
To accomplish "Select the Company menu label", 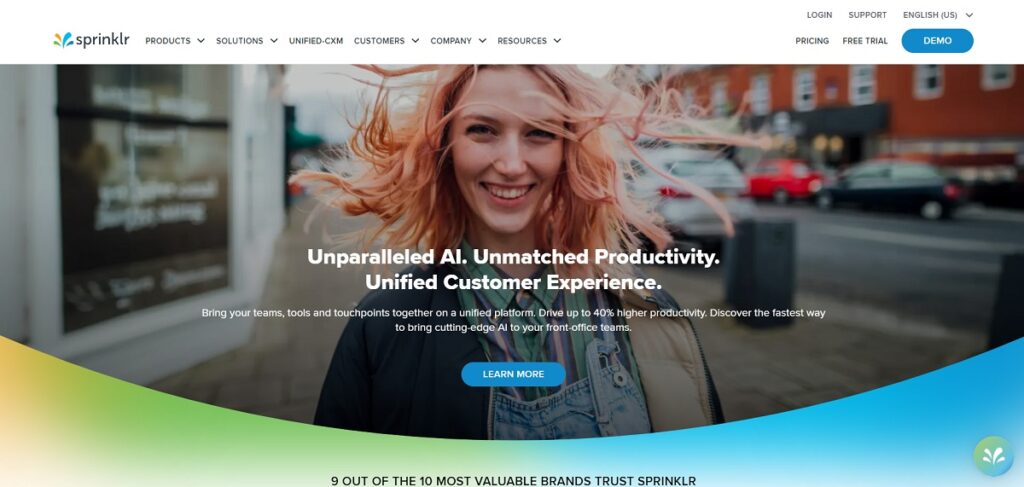I will pos(451,40).
